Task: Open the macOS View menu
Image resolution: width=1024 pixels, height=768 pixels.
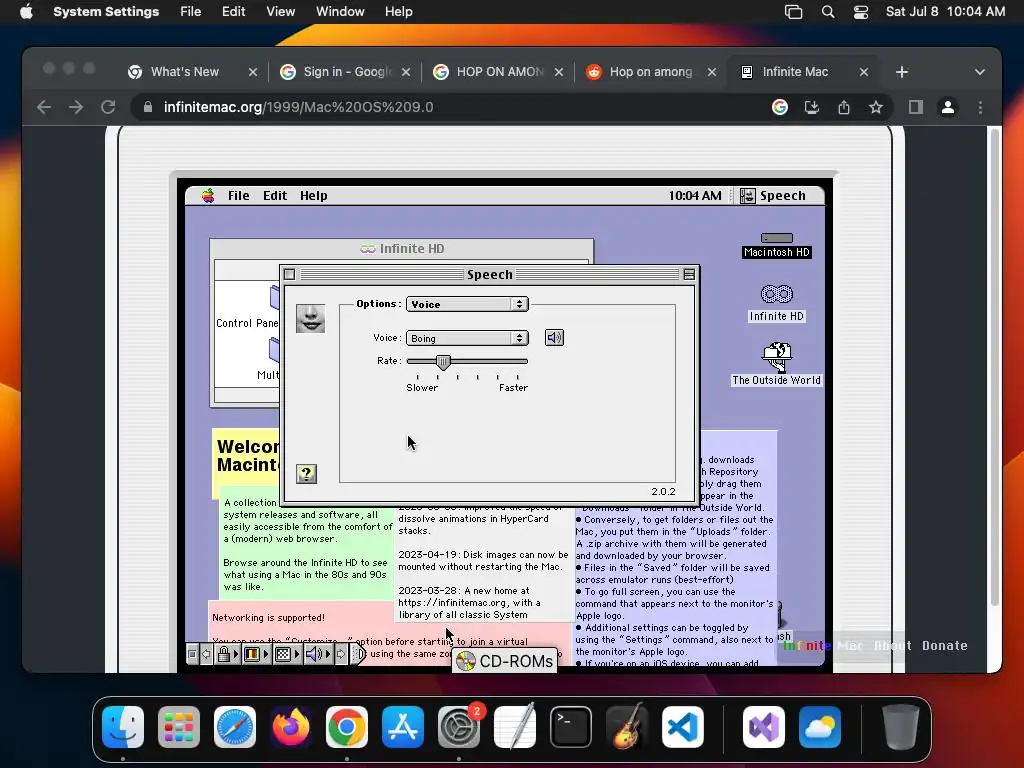Action: (280, 12)
